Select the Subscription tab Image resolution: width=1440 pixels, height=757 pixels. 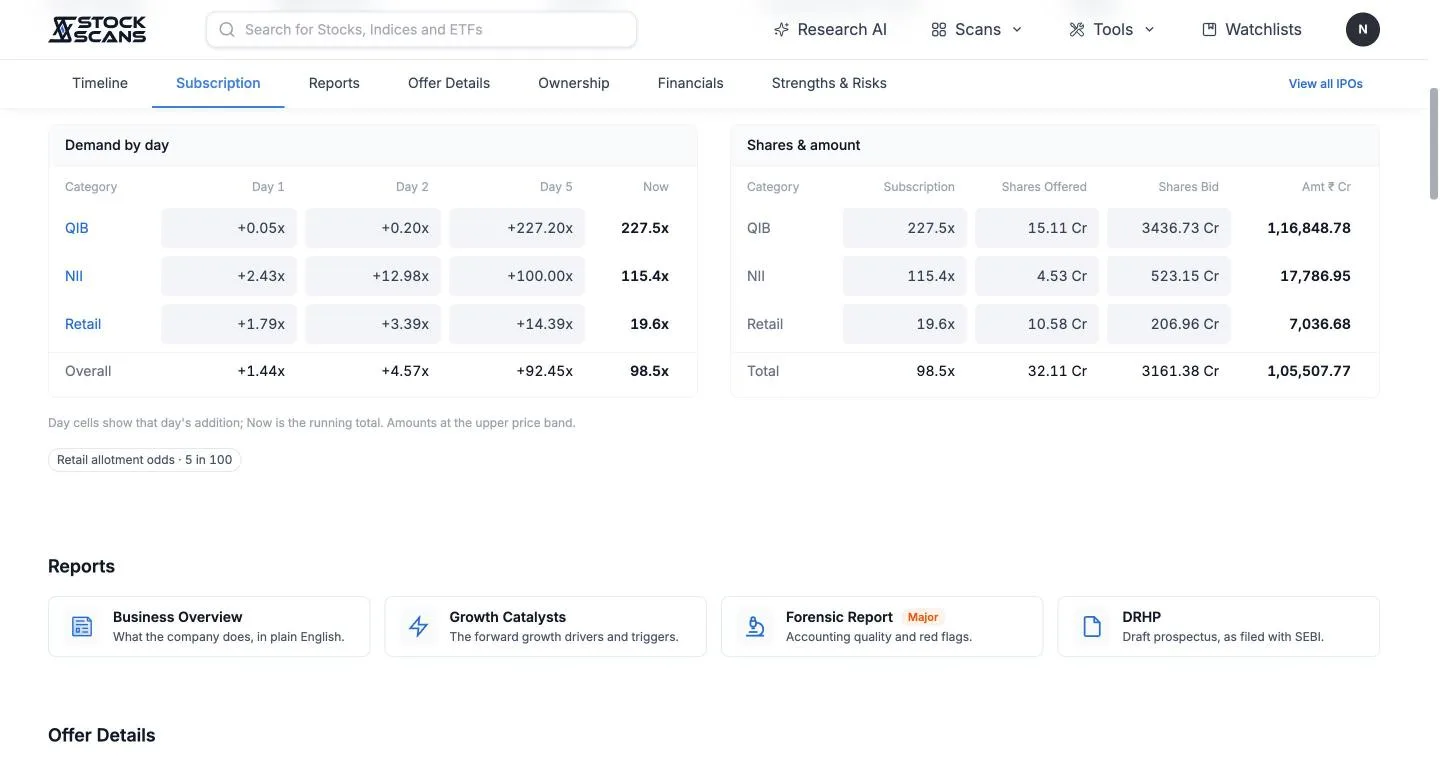pos(218,83)
